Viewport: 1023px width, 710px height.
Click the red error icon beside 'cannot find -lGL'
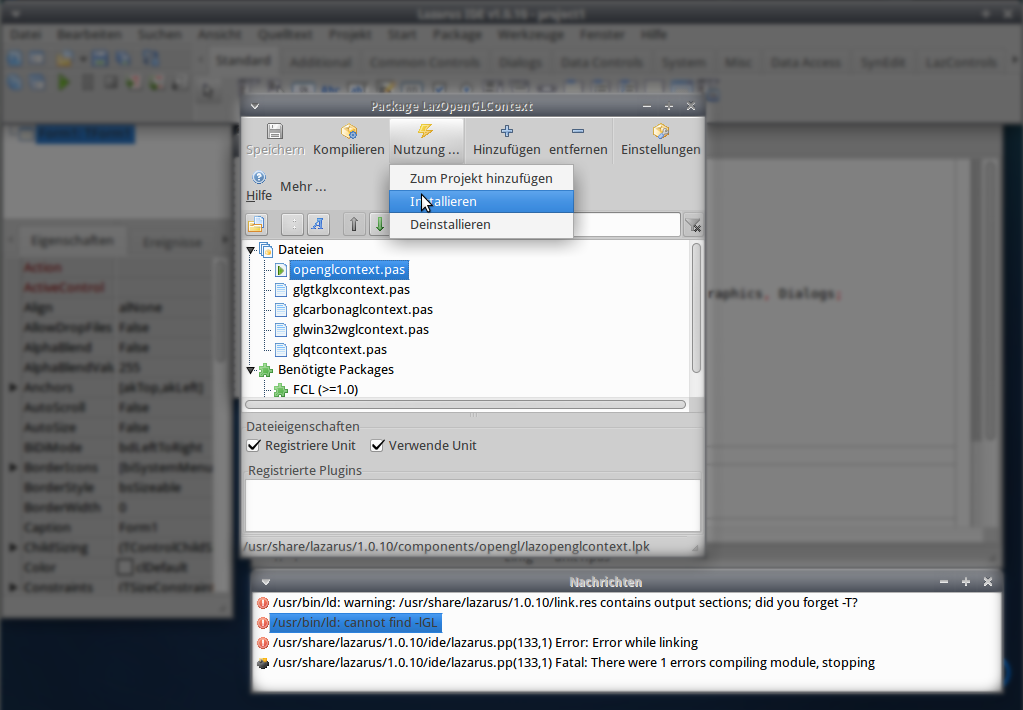(x=263, y=623)
